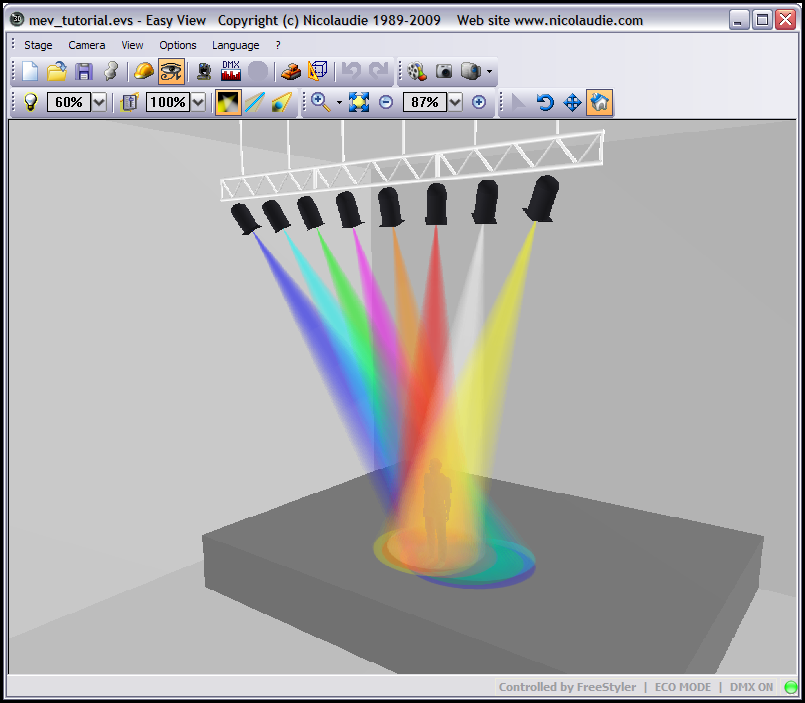Click the fixture with the white beam

click(x=485, y=202)
